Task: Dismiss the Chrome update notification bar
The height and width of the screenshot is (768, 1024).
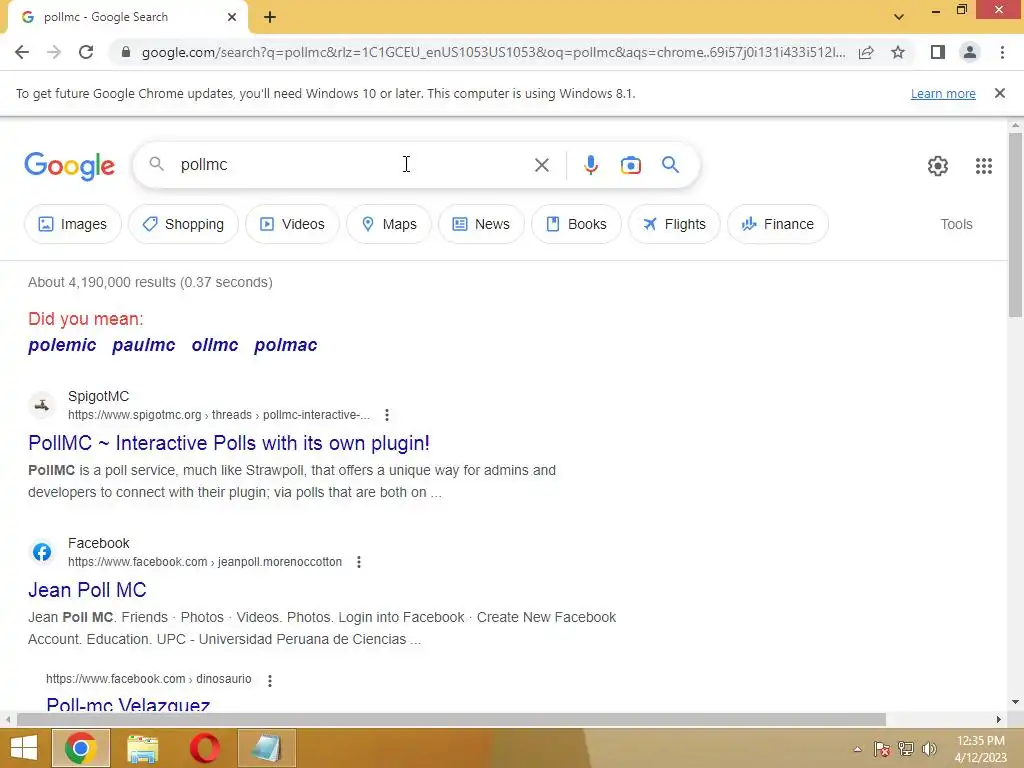Action: (x=999, y=93)
